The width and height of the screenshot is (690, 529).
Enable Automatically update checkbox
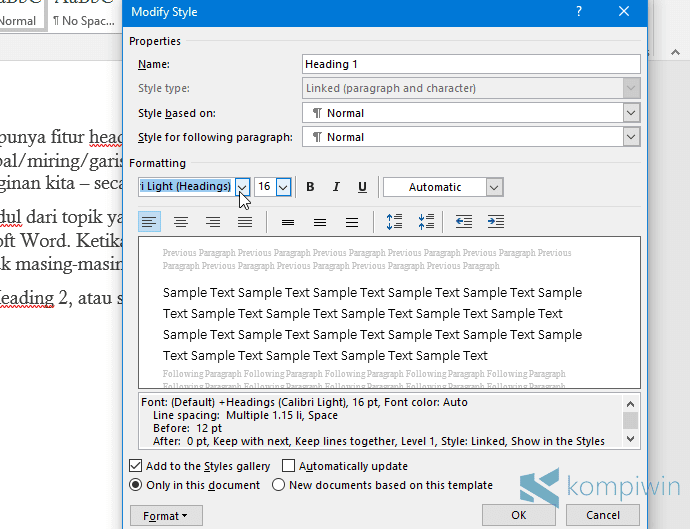pos(289,466)
